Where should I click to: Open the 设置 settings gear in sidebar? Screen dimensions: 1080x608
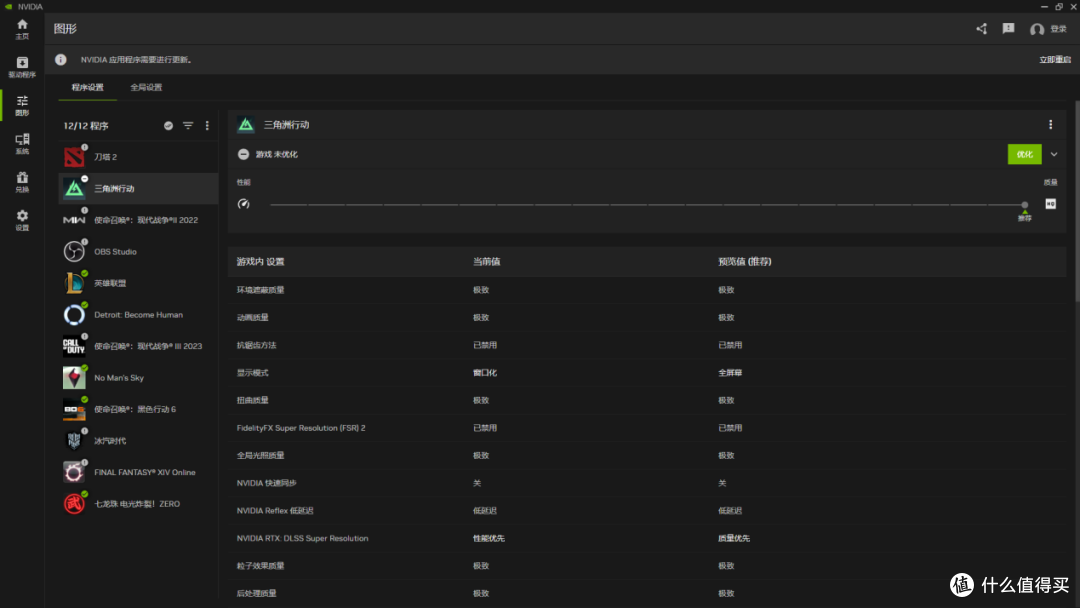[22, 220]
